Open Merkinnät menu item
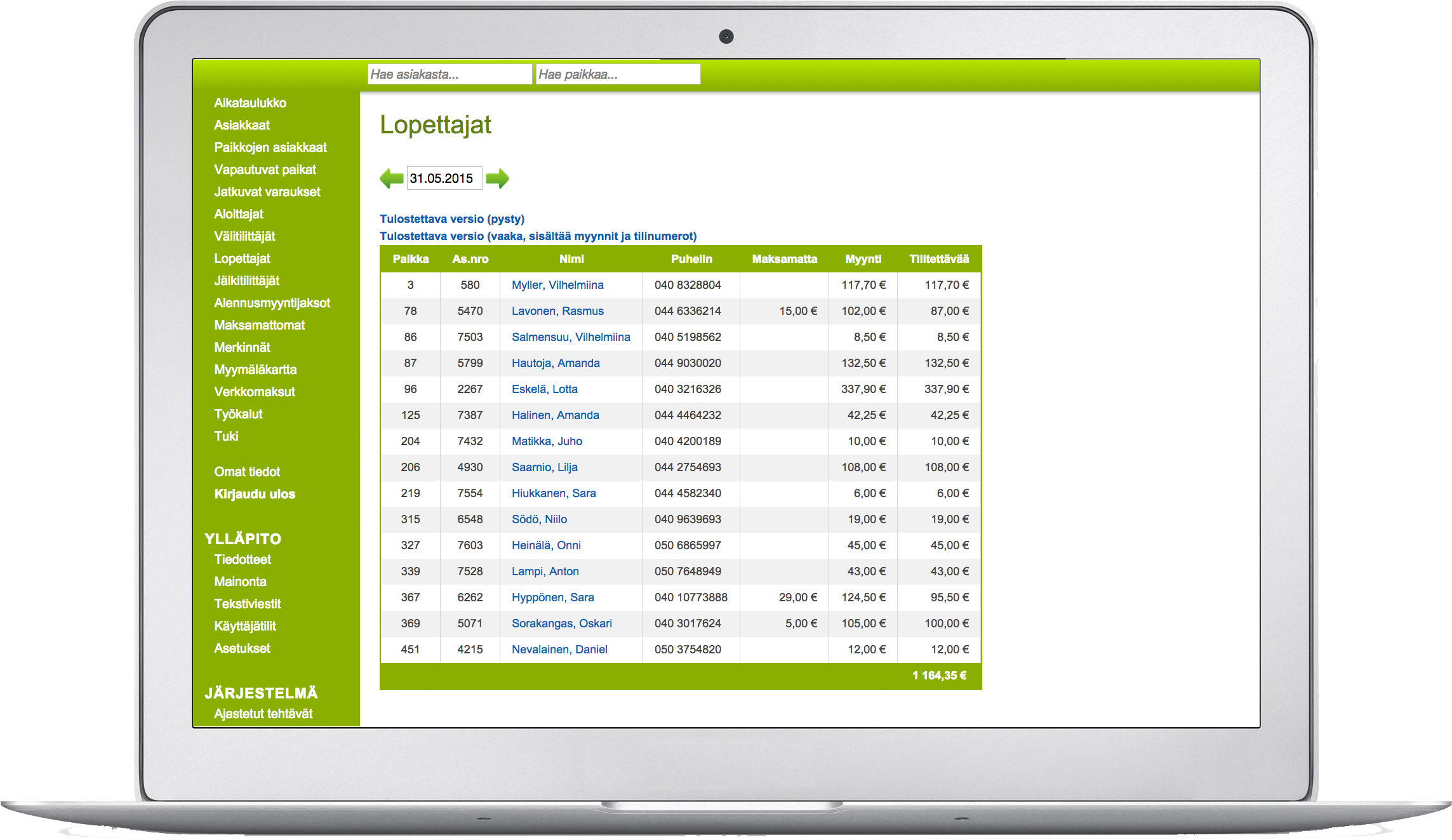The image size is (1452, 840). [242, 347]
